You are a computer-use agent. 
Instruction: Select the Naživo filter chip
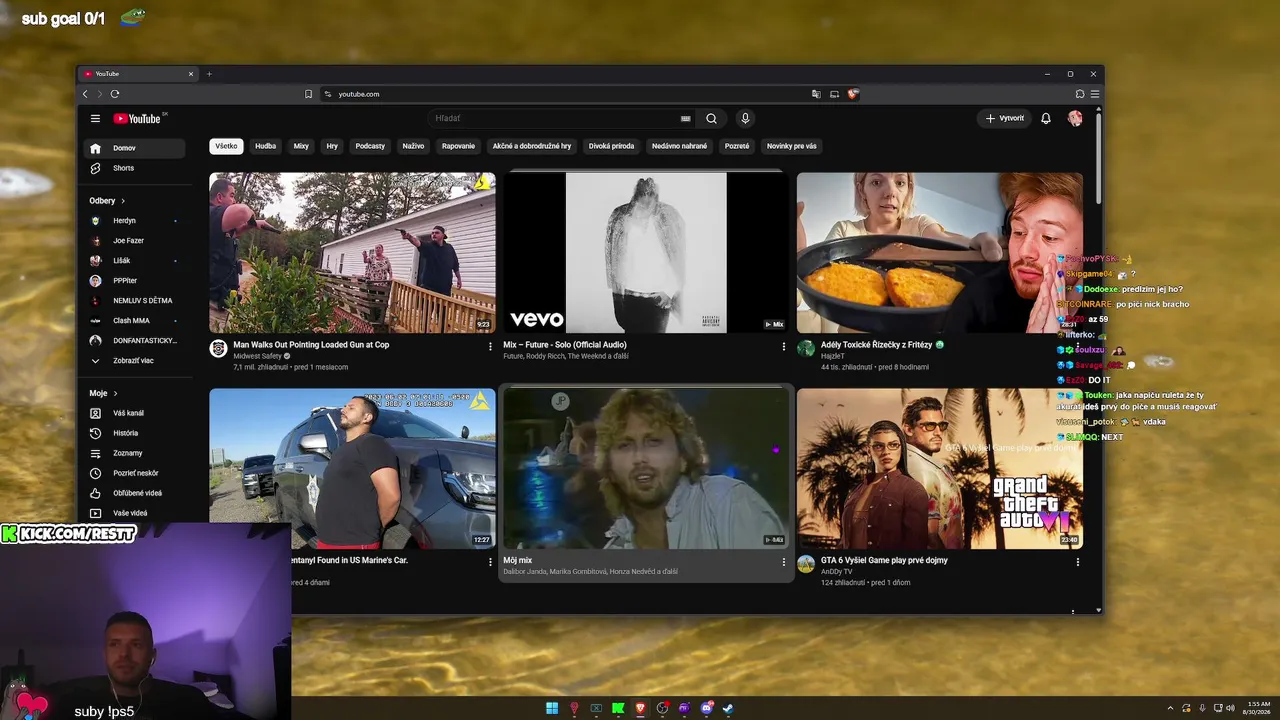point(413,146)
